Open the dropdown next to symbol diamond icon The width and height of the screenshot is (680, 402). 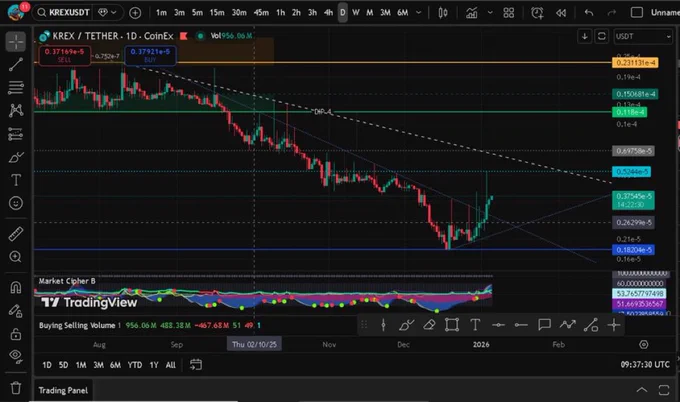point(114,13)
